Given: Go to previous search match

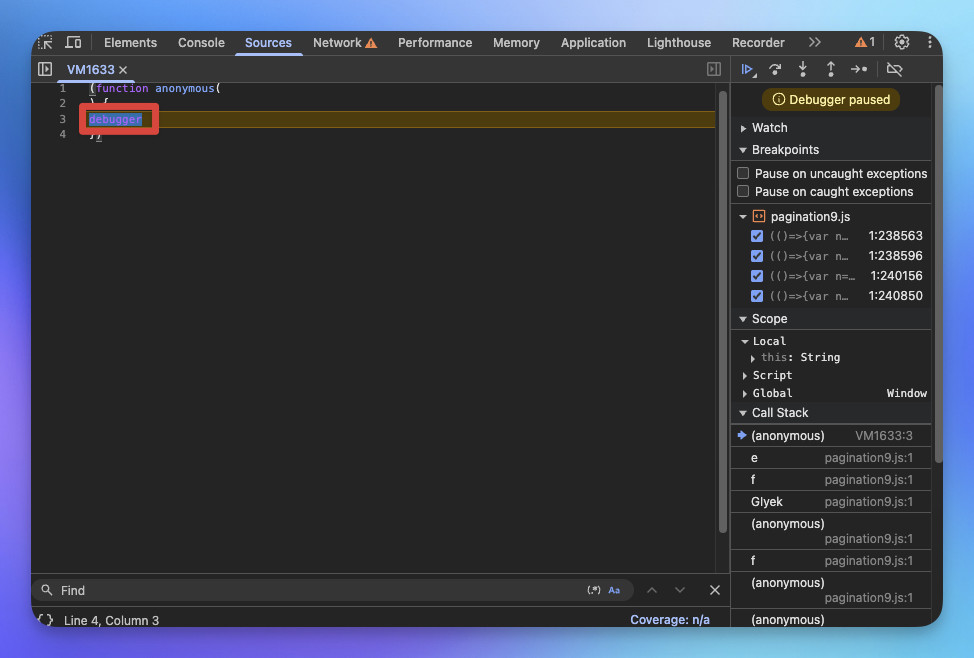Looking at the screenshot, I should click(652, 590).
